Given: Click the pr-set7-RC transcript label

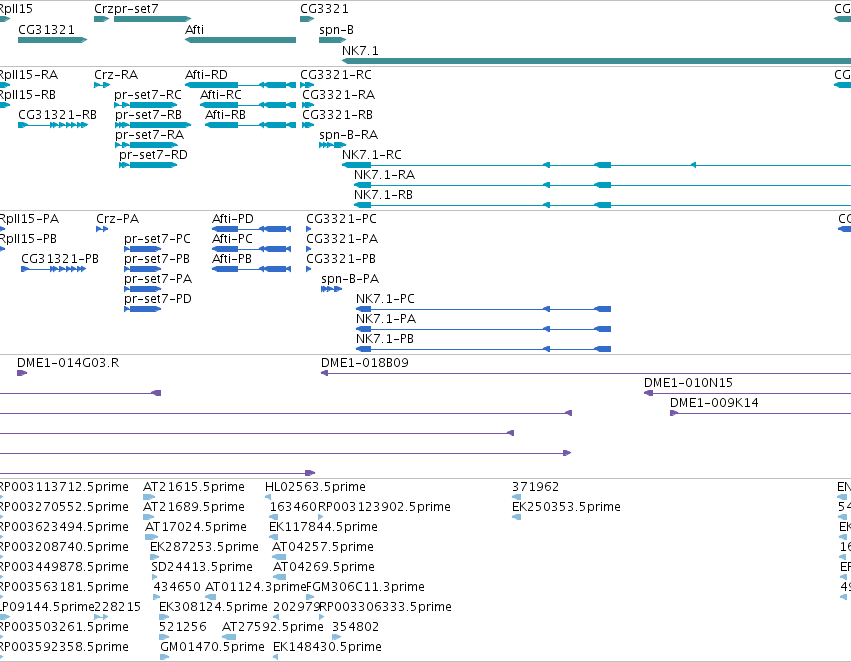Looking at the screenshot, I should point(148,95).
